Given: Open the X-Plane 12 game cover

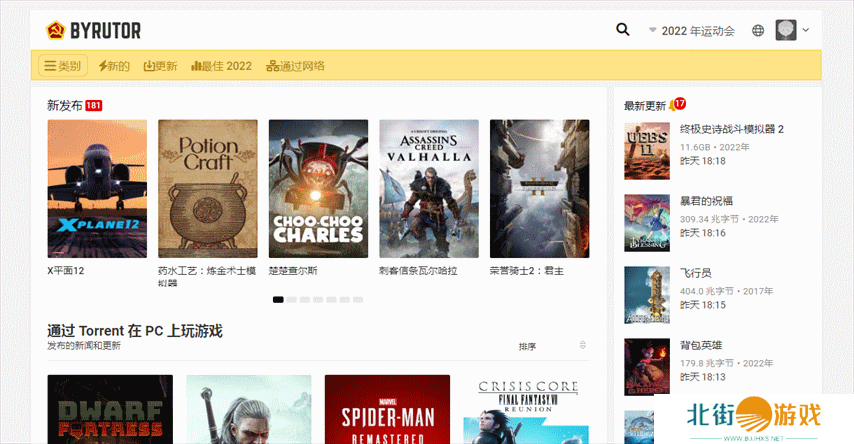Looking at the screenshot, I should pos(97,189).
